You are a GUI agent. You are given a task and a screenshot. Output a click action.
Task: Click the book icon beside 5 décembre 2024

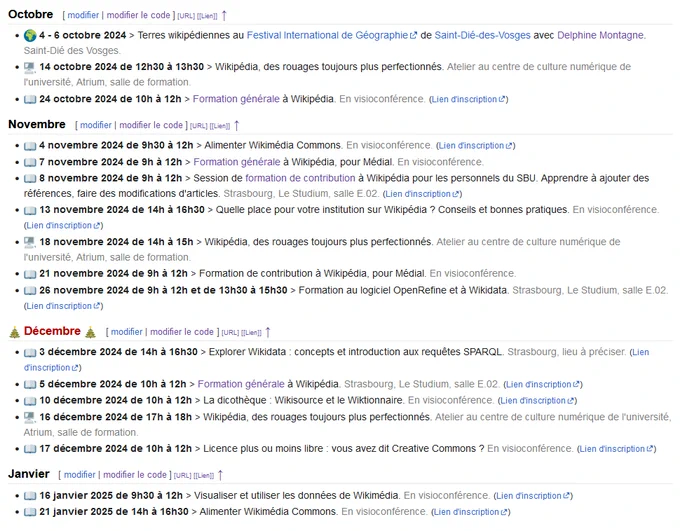[x=30, y=384]
